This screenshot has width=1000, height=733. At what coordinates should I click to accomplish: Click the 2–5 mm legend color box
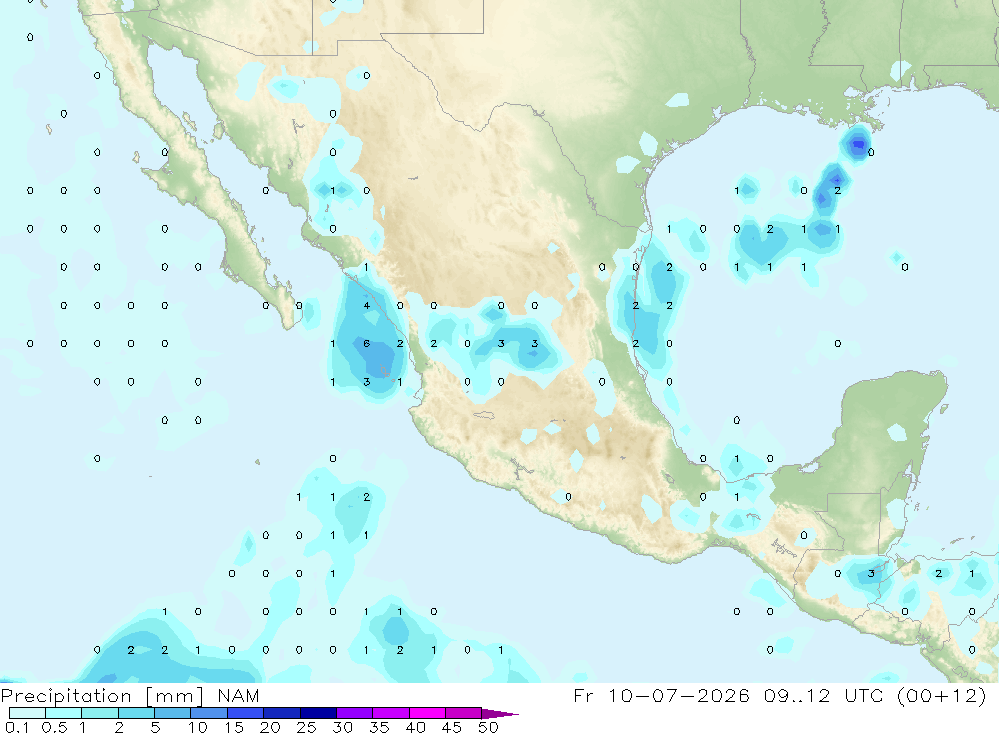(x=136, y=713)
